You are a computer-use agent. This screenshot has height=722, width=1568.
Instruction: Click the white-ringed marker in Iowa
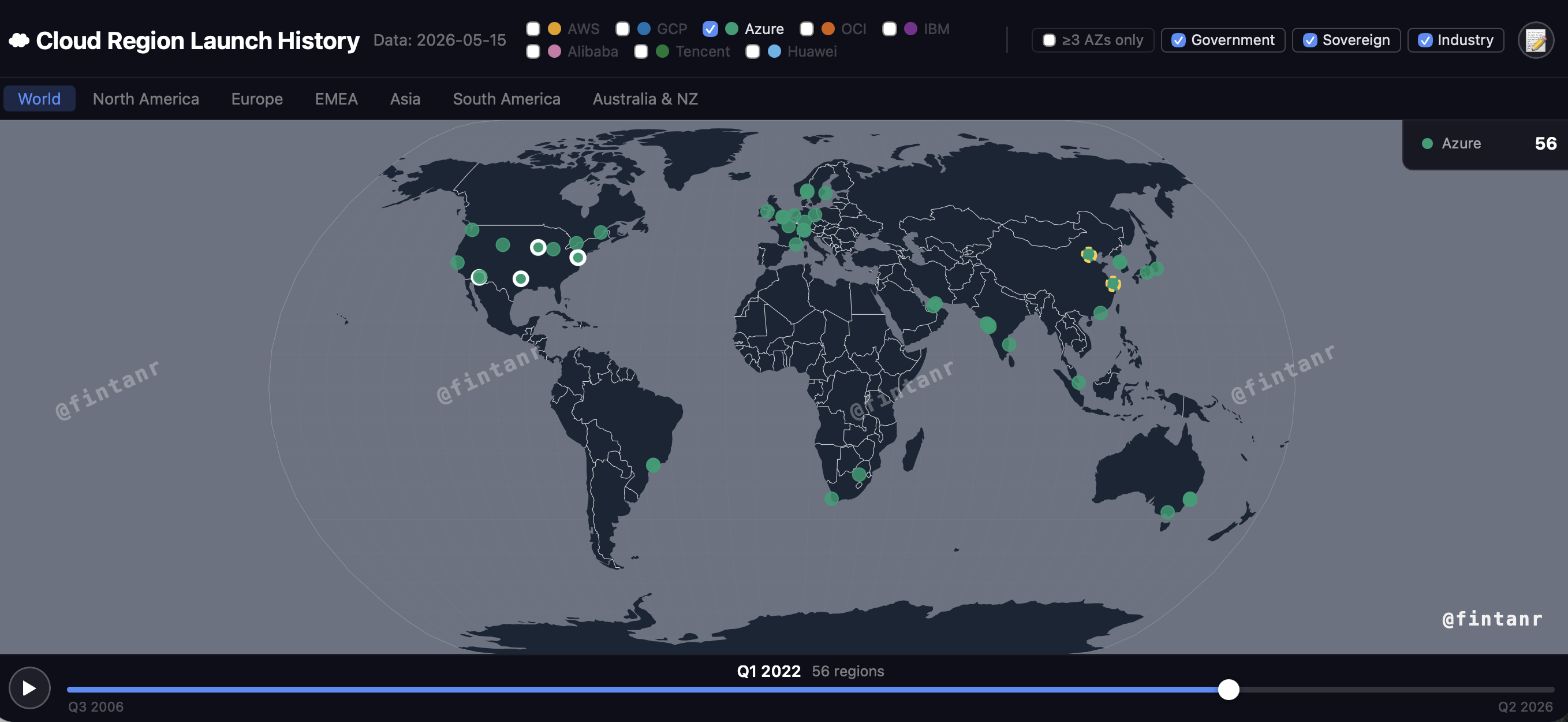(x=538, y=247)
